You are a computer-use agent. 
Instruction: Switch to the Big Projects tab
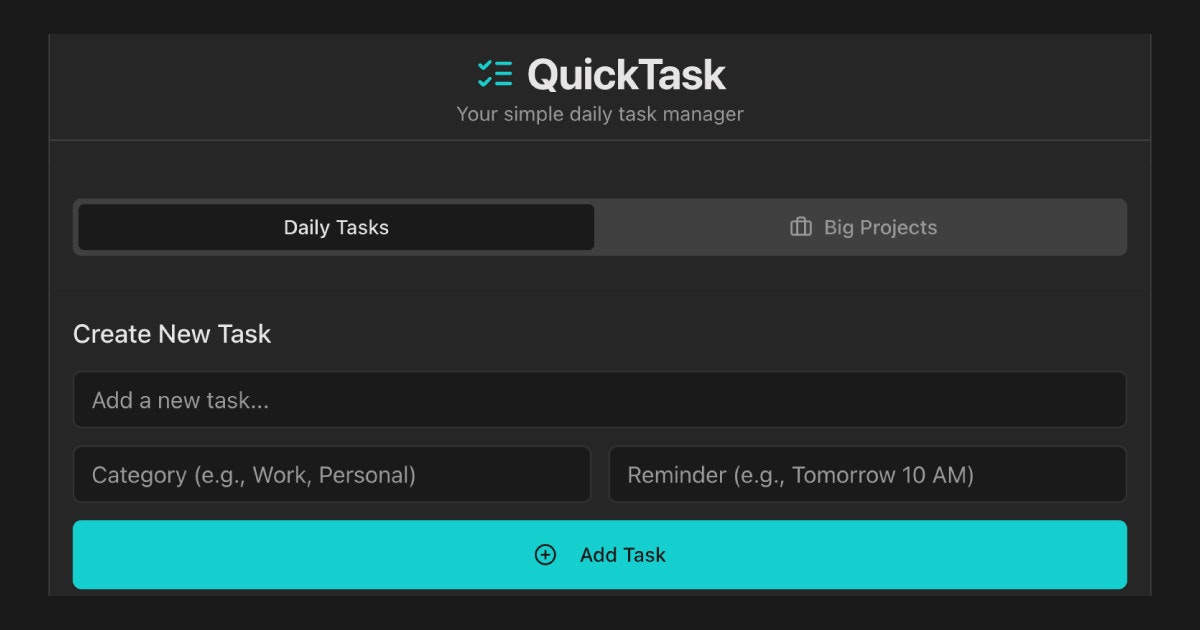click(861, 227)
